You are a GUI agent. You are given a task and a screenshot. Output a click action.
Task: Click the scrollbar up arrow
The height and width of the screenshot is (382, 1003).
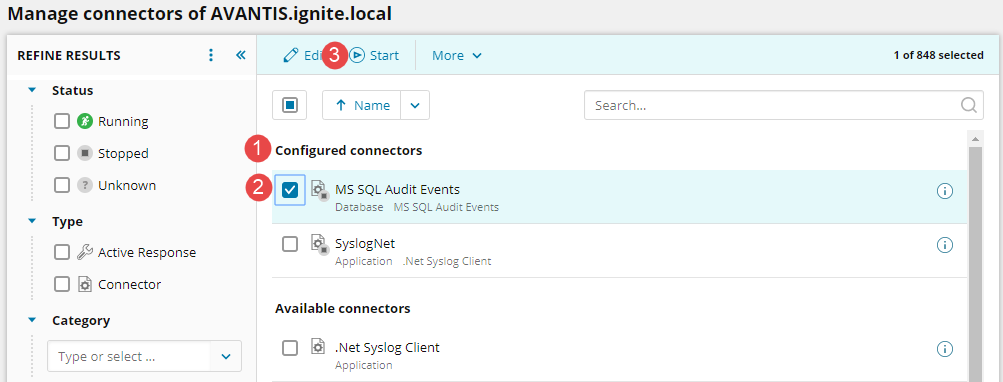point(975,139)
